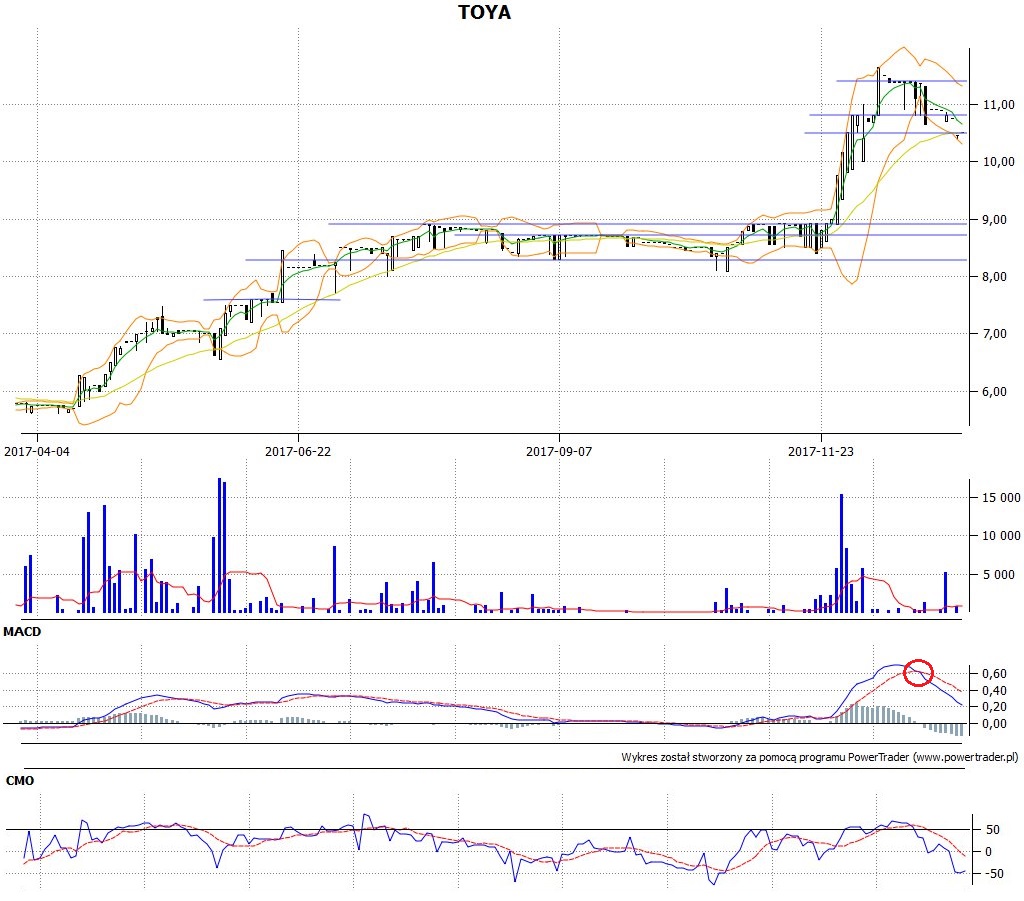Click the MACD 0,60 axis value
This screenshot has width=1024, height=901.
coord(994,673)
